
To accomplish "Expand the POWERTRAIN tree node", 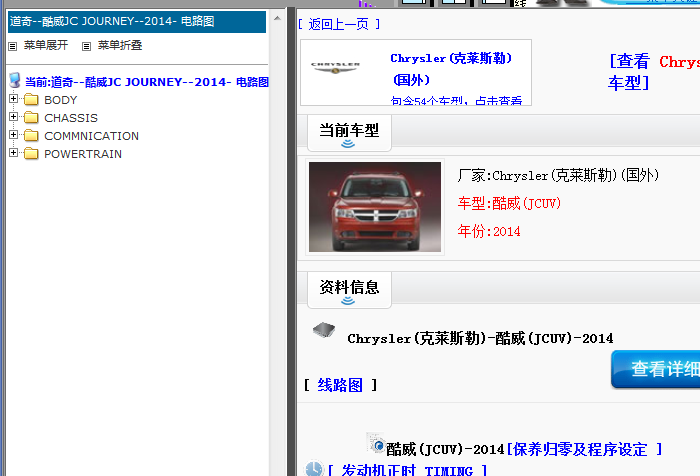I will [x=13, y=153].
